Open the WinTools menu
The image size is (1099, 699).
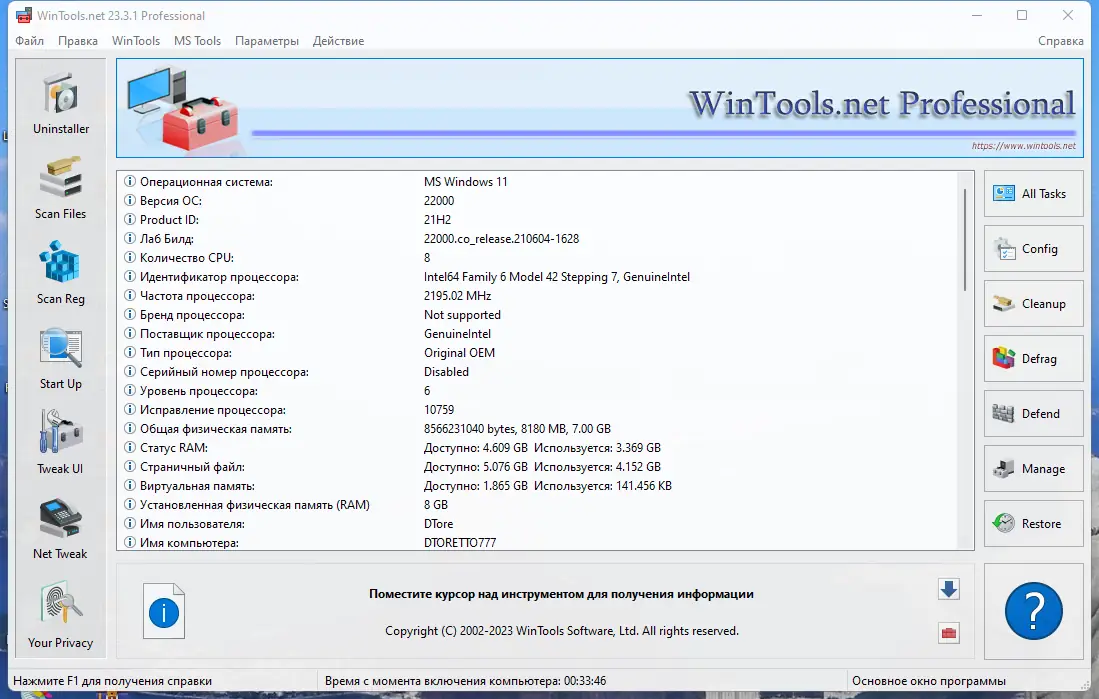[136, 41]
